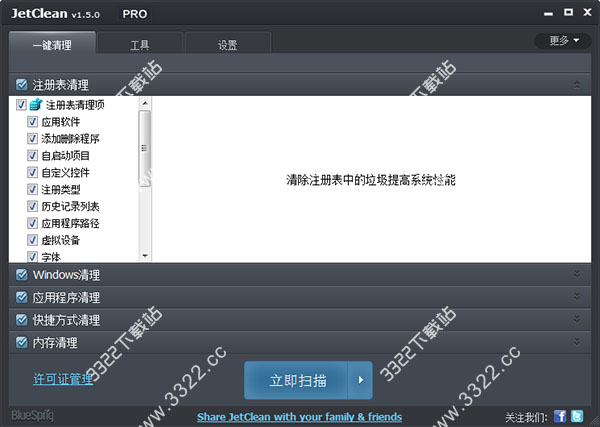This screenshot has height=427, width=600.
Task: Click the 立即扫描 scan button
Action: pyautogui.click(x=296, y=380)
